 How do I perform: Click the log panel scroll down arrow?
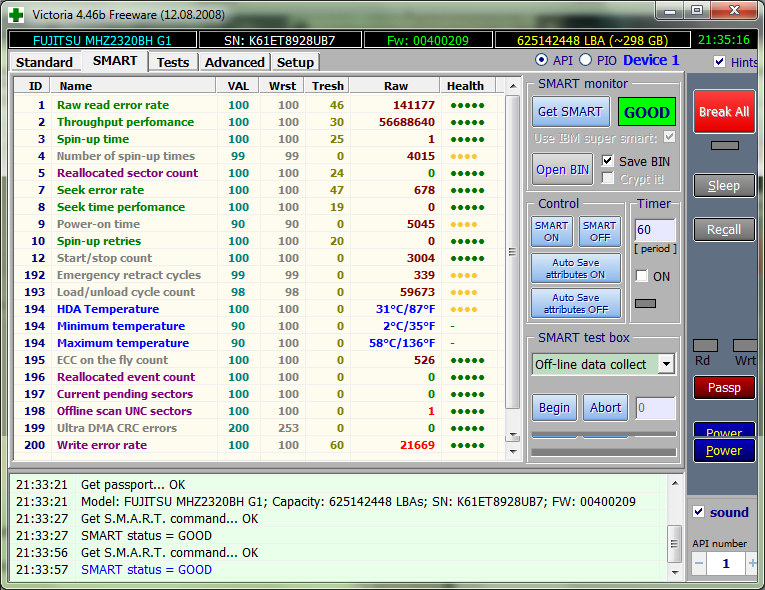[x=675, y=572]
